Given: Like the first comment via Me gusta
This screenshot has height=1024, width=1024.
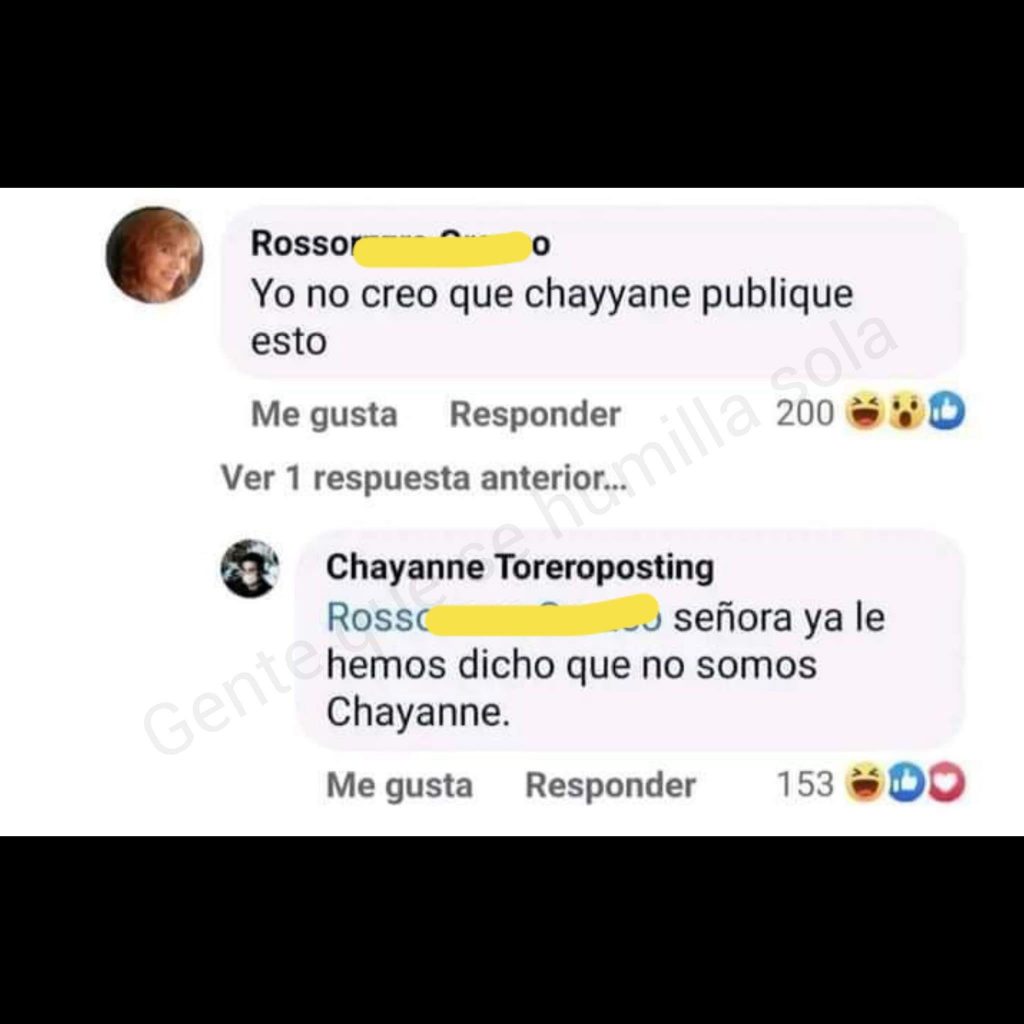Looking at the screenshot, I should (x=324, y=414).
